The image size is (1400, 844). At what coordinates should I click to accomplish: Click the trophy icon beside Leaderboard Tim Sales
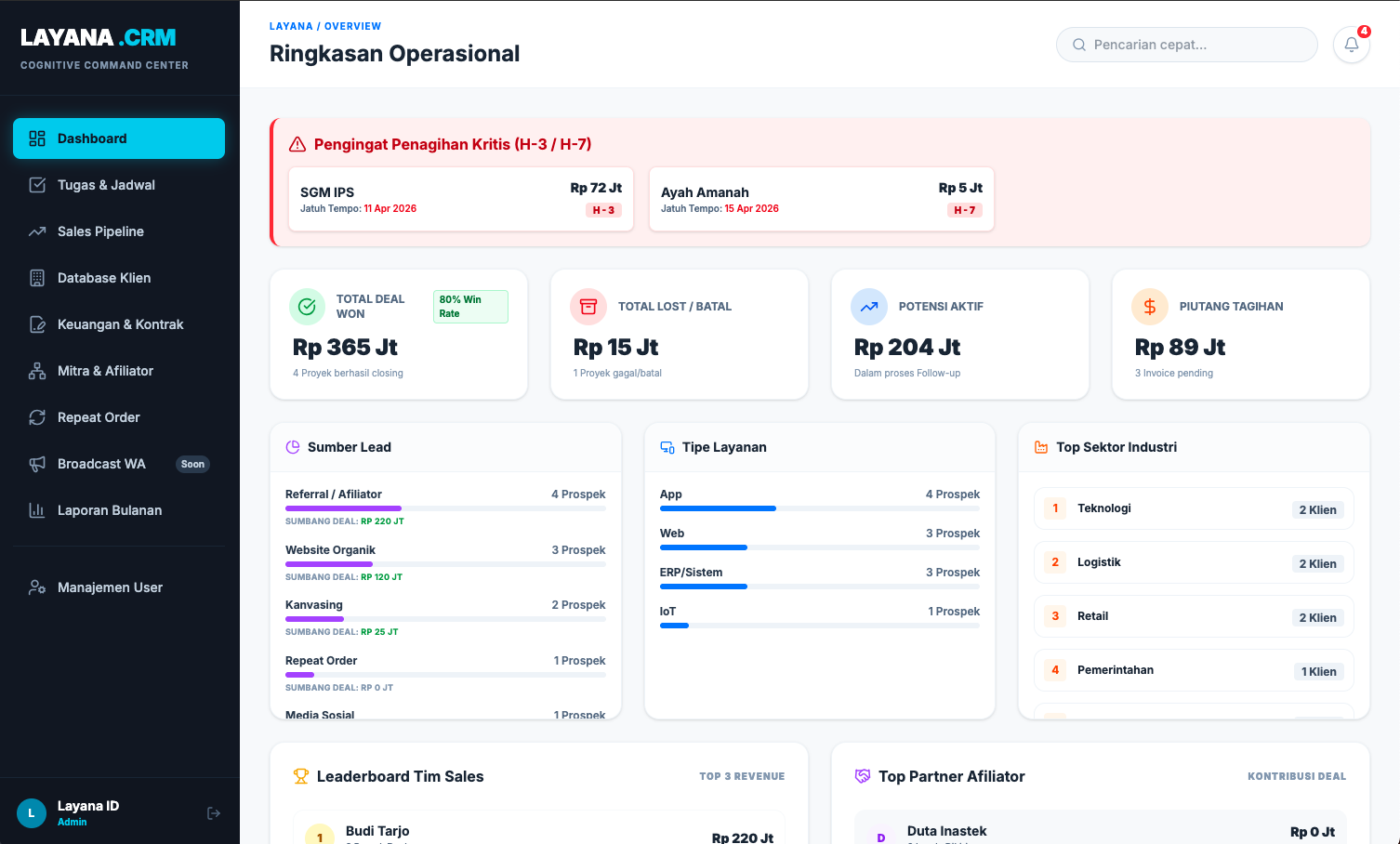pyautogui.click(x=299, y=775)
